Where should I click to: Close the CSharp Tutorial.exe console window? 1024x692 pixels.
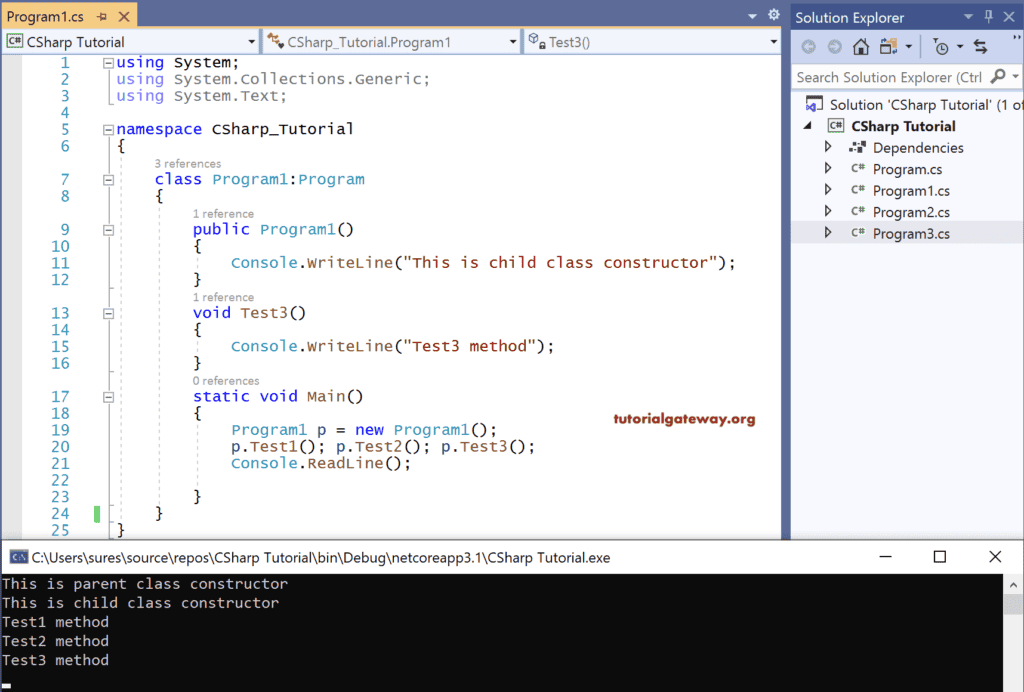coord(995,557)
